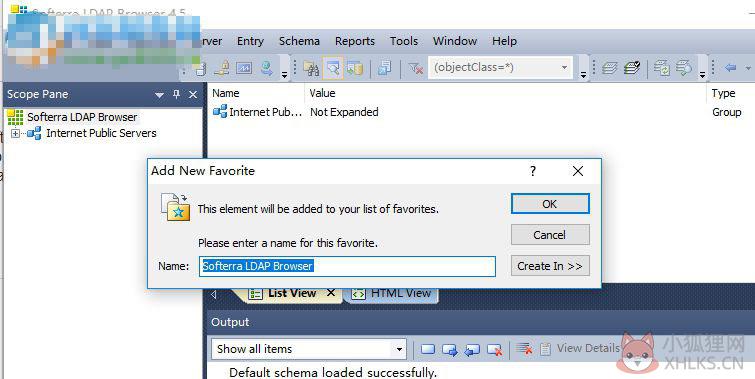
Task: Click the Not Expanded value cell
Action: coord(344,112)
